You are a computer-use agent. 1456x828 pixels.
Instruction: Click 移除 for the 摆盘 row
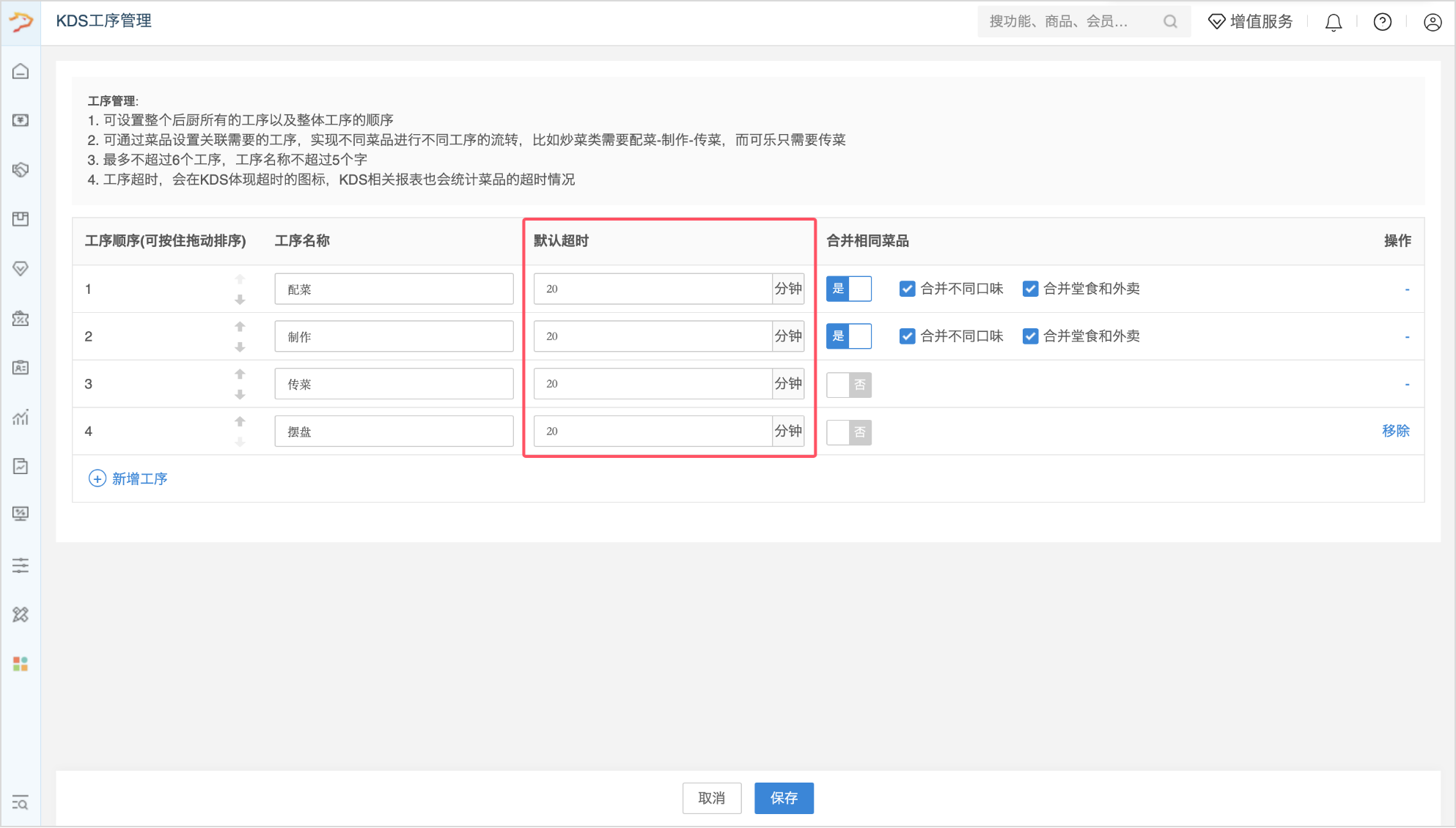click(1396, 431)
